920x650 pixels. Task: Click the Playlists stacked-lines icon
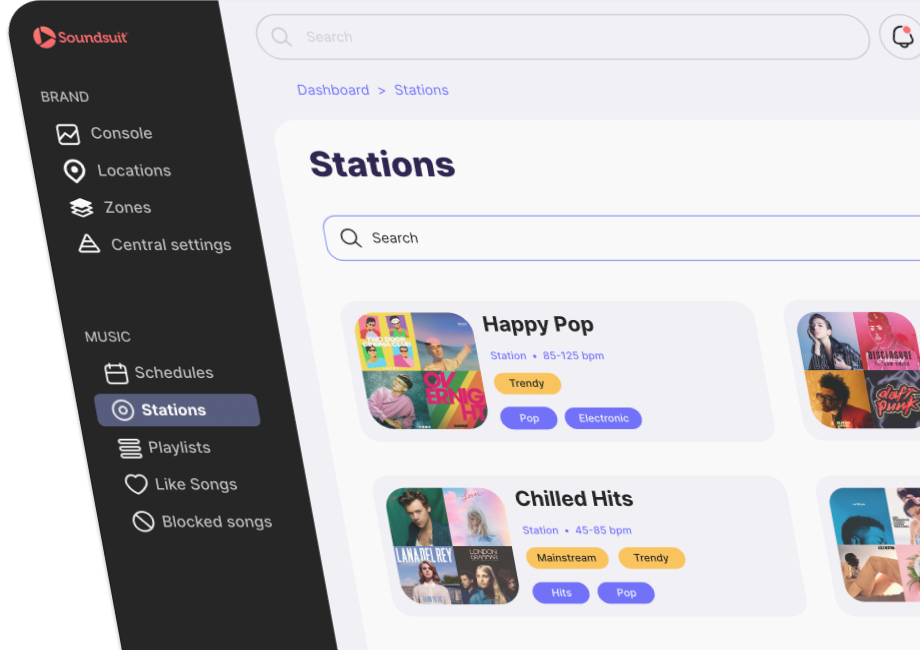[x=130, y=448]
